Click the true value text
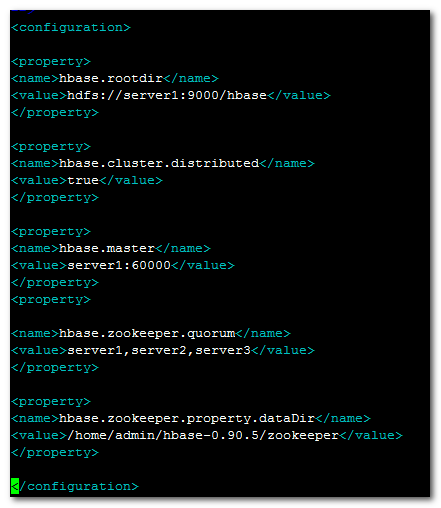441x508 pixels. pos(83,180)
